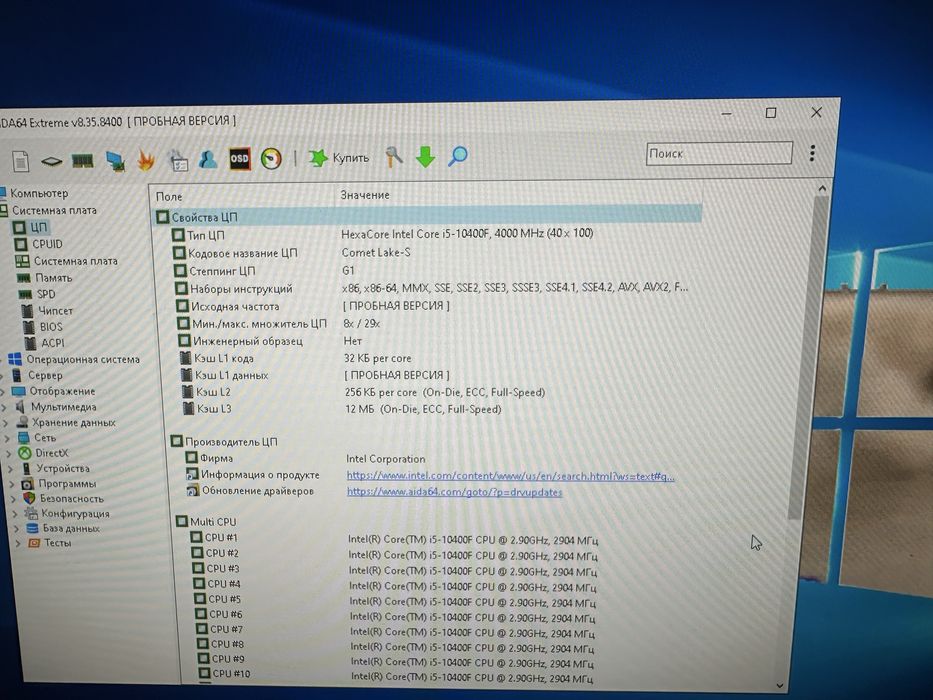The width and height of the screenshot is (933, 700).
Task: Click the Поиск search field
Action: click(x=719, y=153)
